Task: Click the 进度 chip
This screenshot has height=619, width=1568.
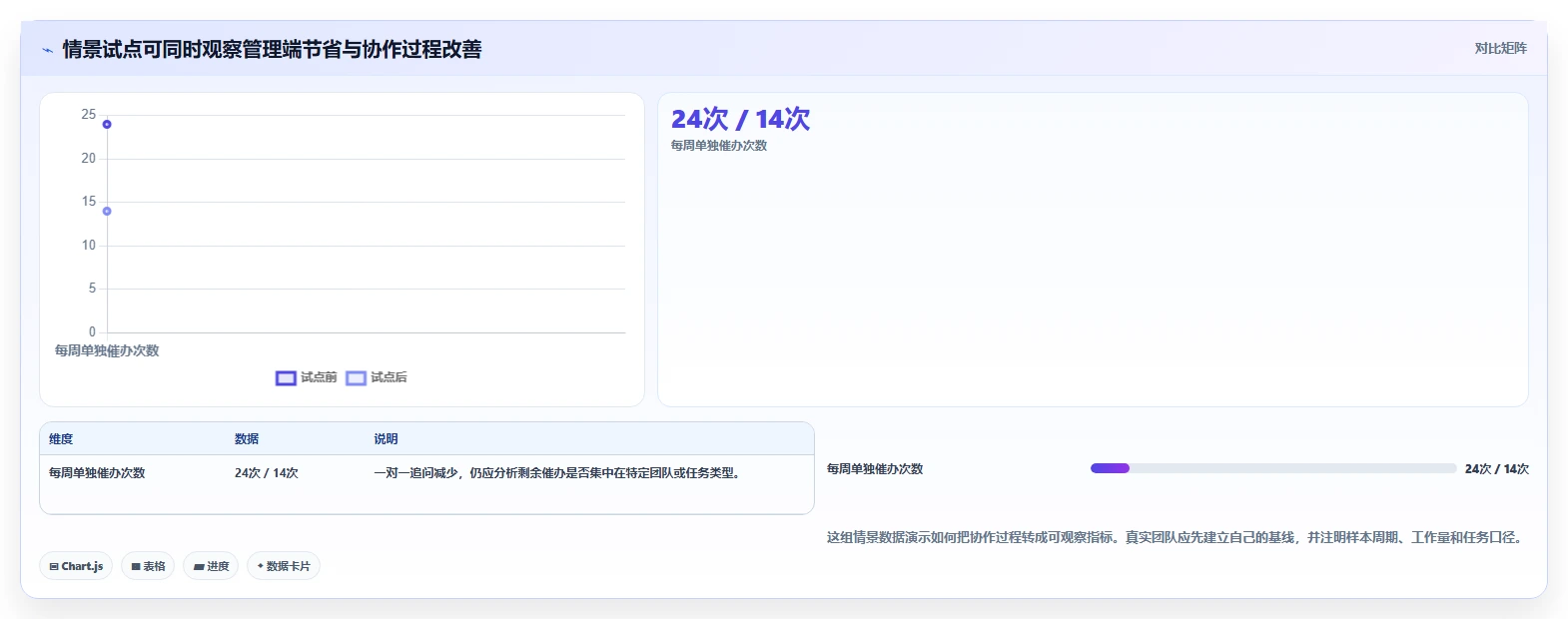Action: pyautogui.click(x=211, y=566)
